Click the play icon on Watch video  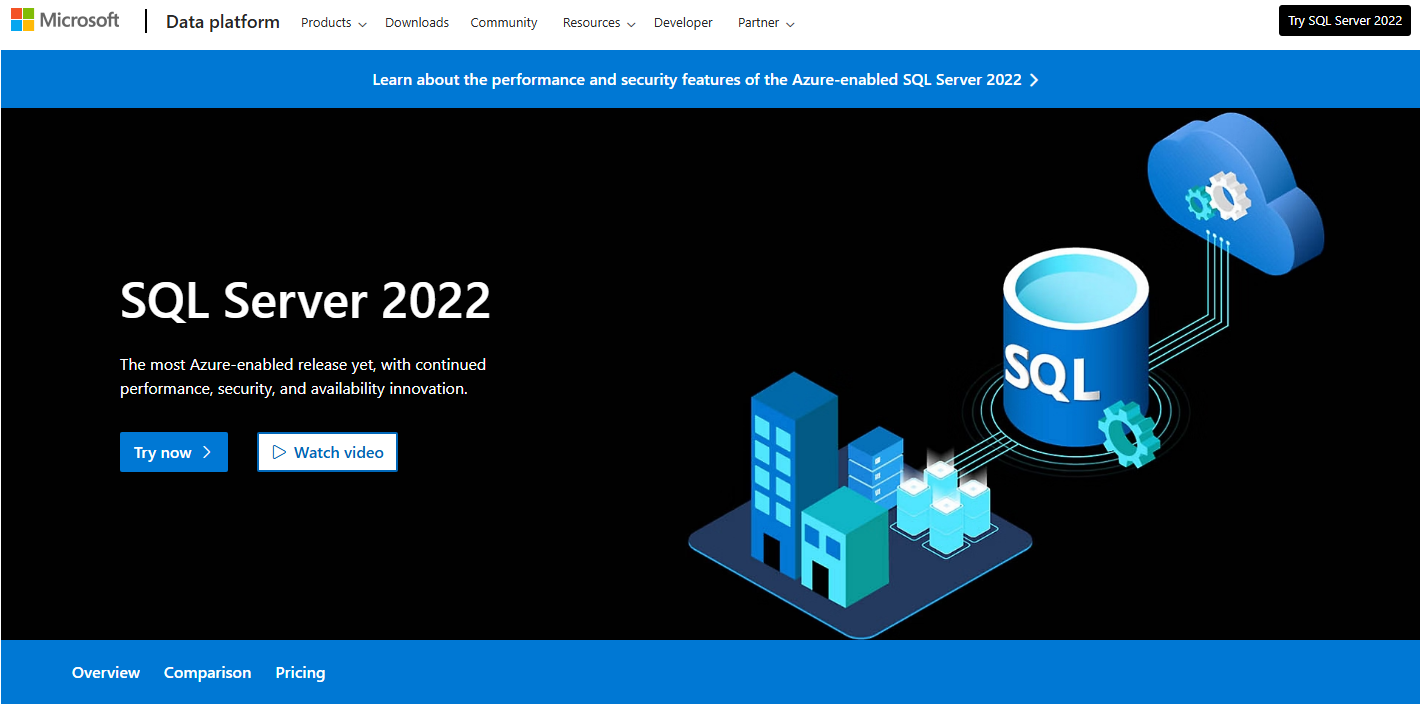pos(279,452)
